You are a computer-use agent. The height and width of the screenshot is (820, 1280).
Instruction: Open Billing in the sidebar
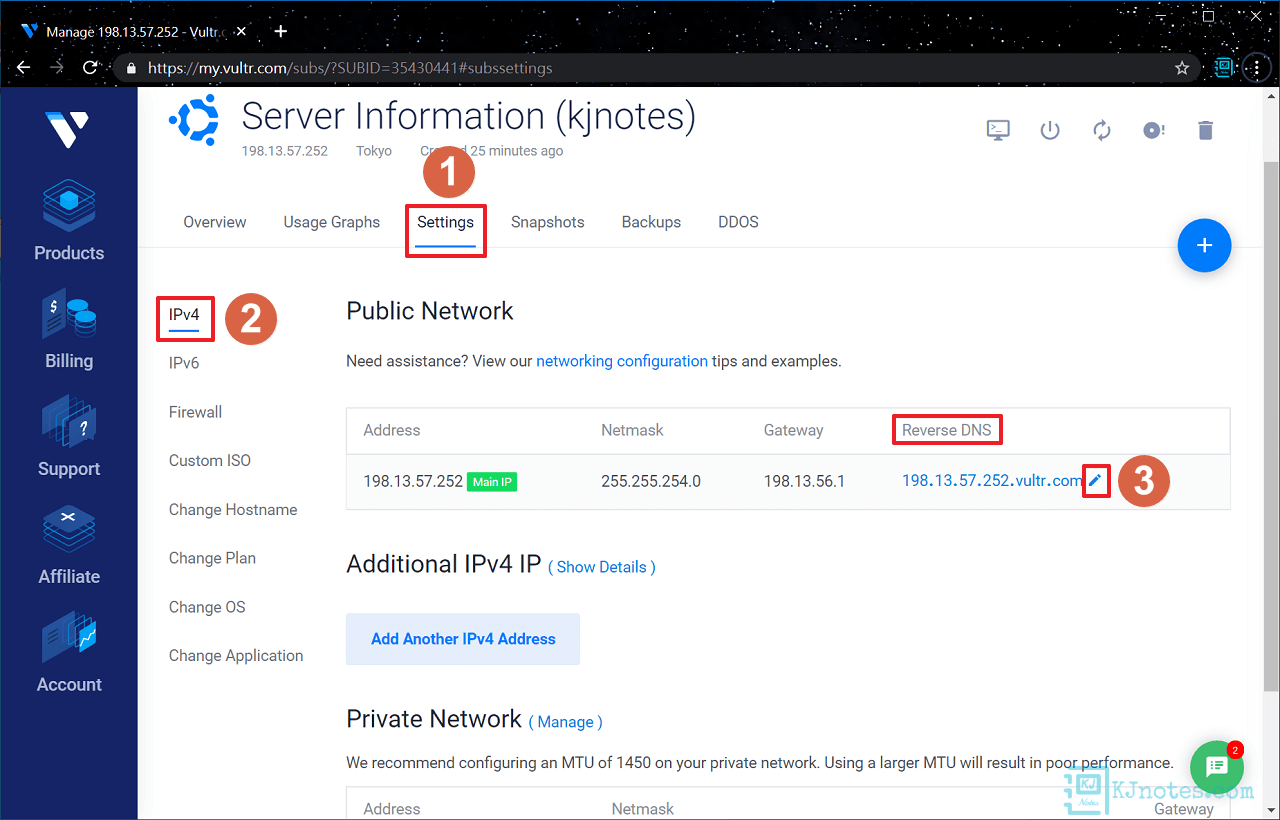69,330
